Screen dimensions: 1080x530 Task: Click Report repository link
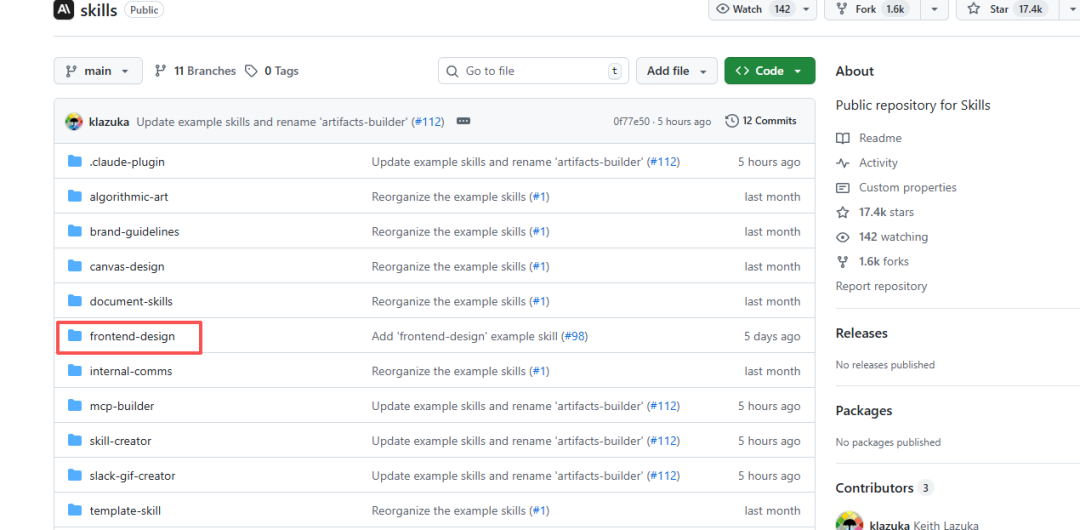(881, 286)
